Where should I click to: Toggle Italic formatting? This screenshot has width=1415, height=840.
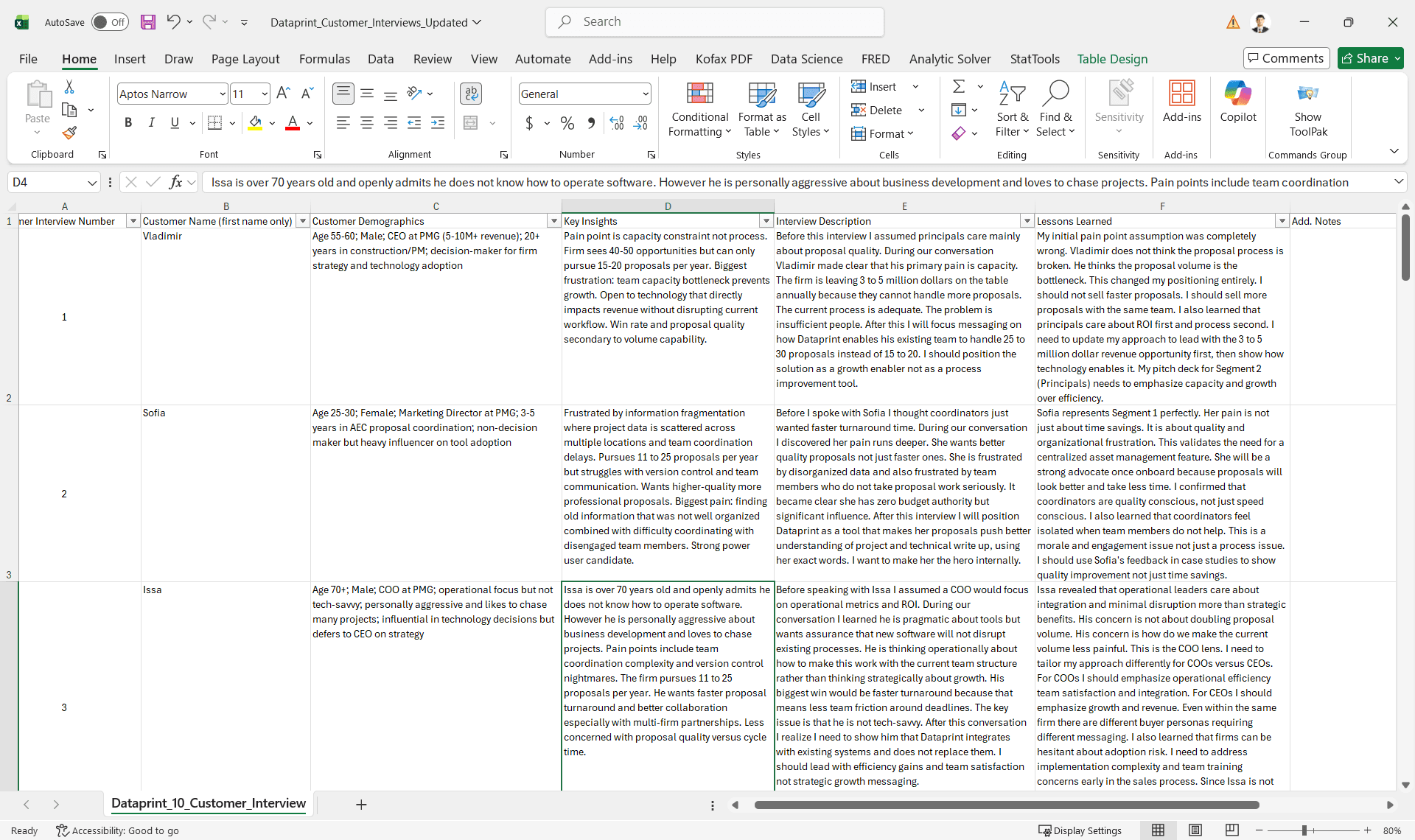click(x=152, y=123)
